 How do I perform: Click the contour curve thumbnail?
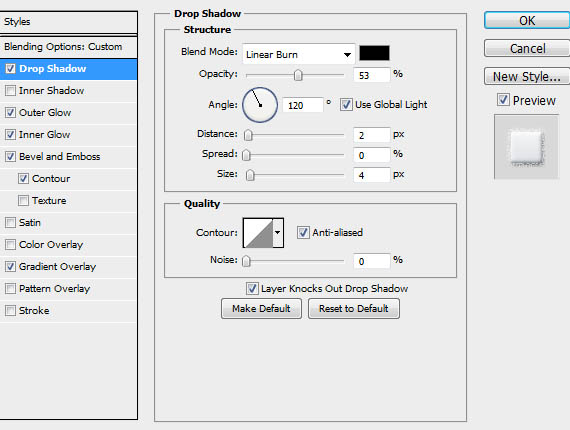pos(258,233)
